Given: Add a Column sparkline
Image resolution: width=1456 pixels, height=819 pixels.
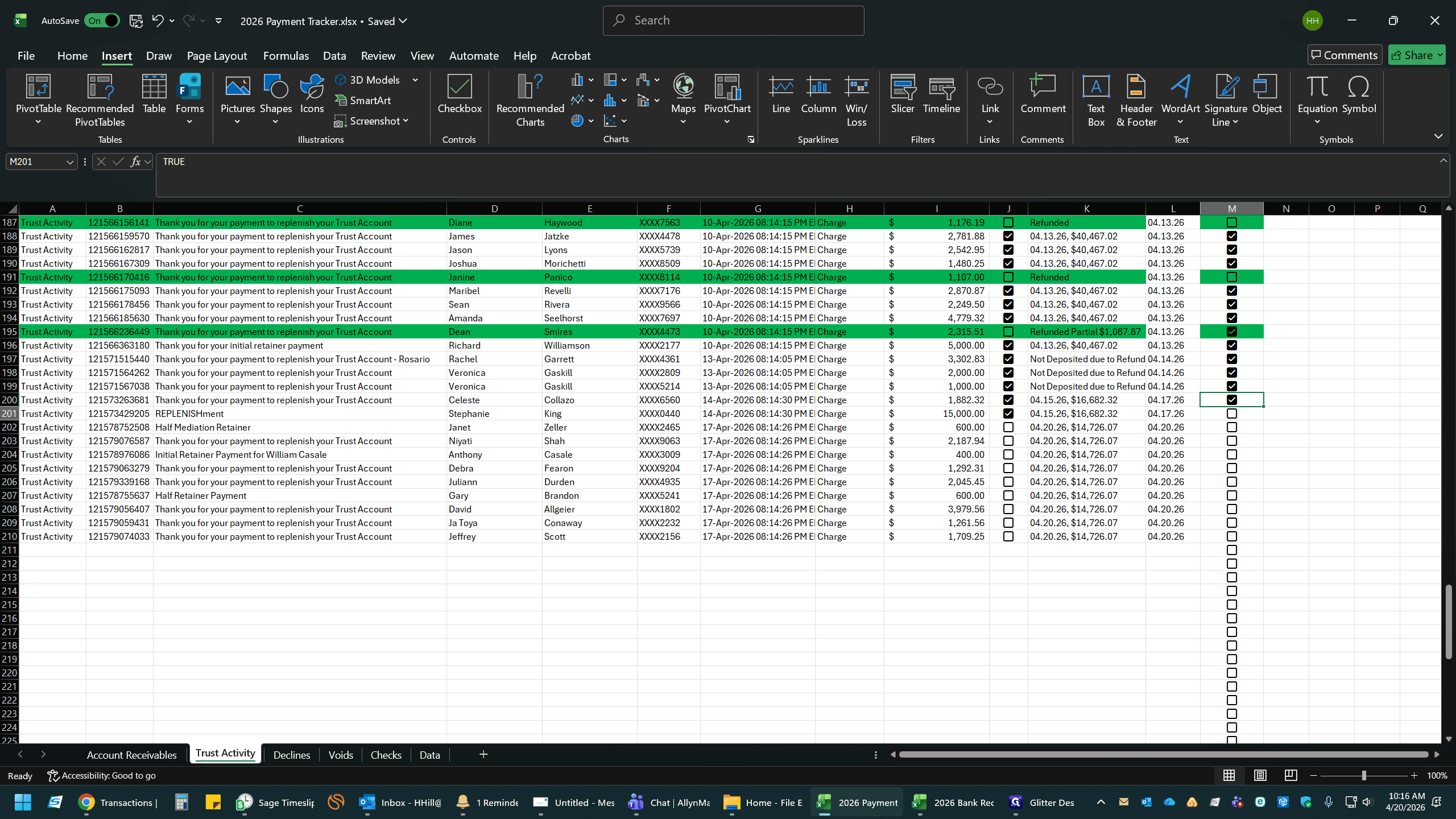Looking at the screenshot, I should pos(818,94).
